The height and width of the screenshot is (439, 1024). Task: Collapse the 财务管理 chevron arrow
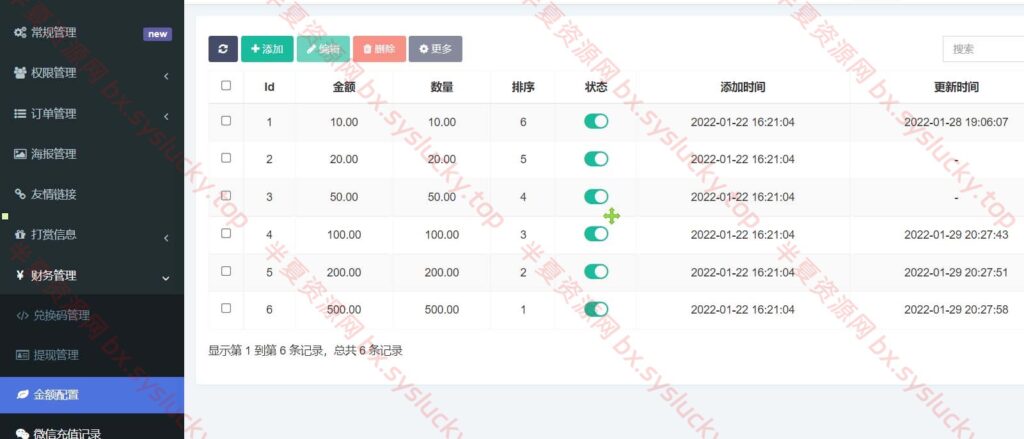166,279
